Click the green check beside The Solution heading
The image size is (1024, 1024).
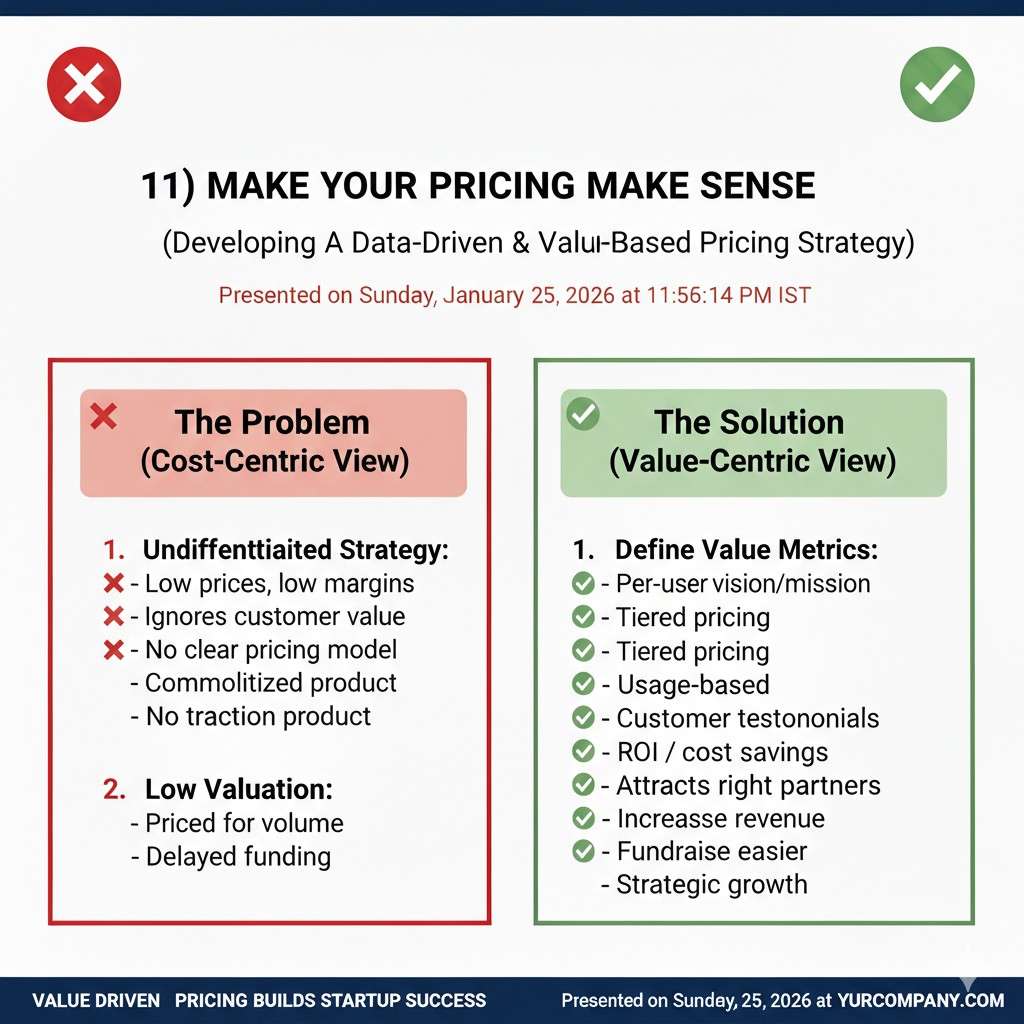pos(583,414)
